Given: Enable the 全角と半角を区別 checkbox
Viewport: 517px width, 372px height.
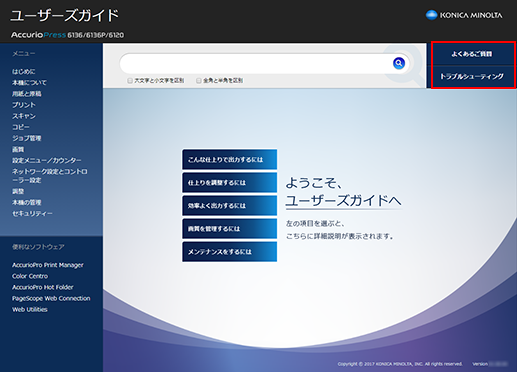Looking at the screenshot, I should [x=199, y=80].
